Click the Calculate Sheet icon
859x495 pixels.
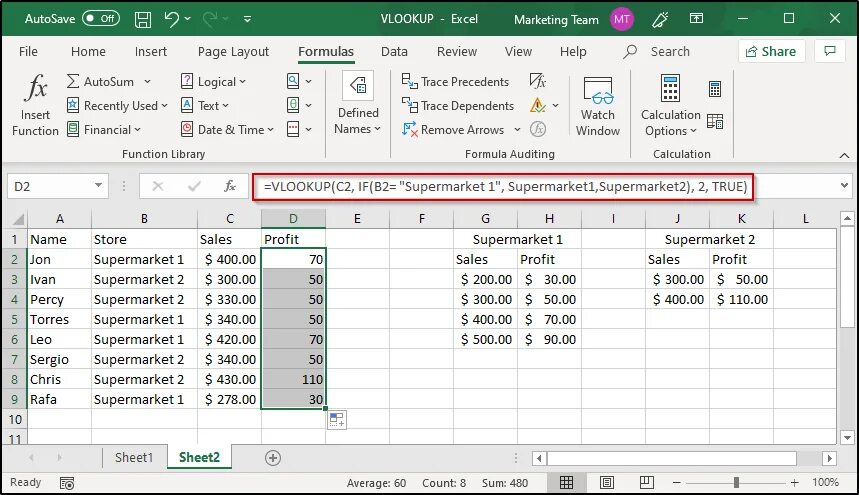715,121
